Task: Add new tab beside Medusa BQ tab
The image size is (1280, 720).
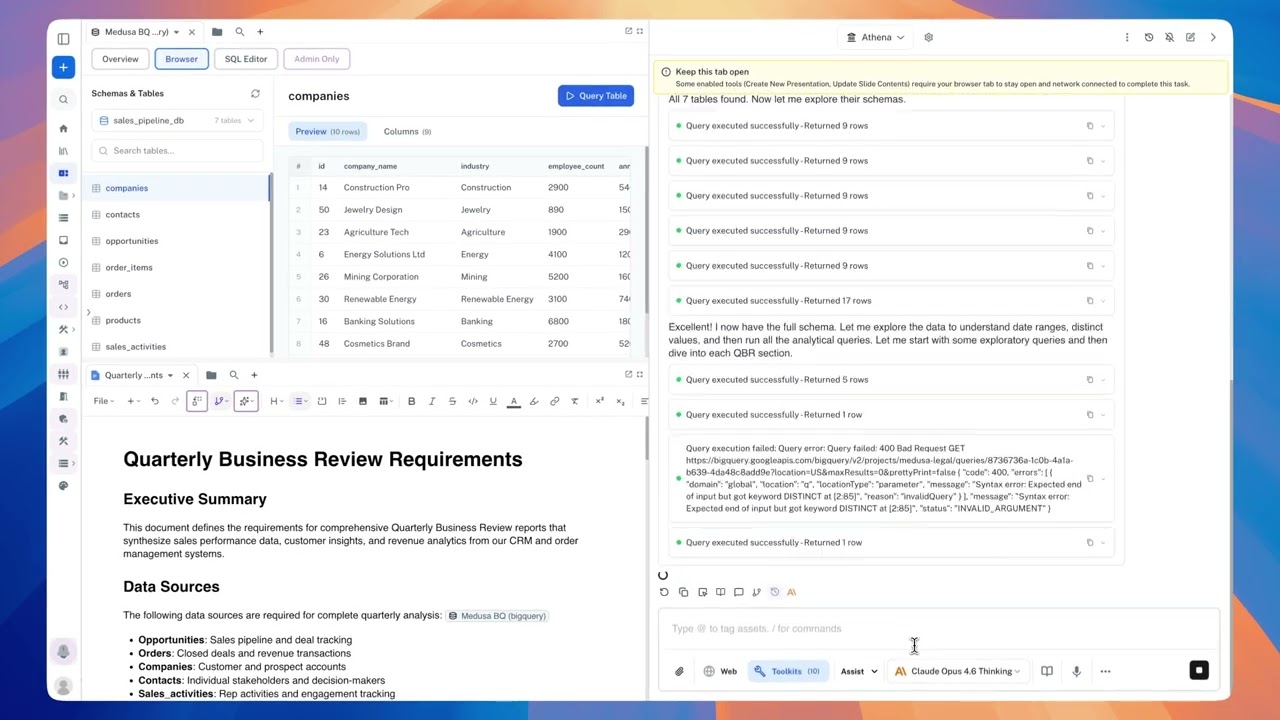Action: (260, 32)
